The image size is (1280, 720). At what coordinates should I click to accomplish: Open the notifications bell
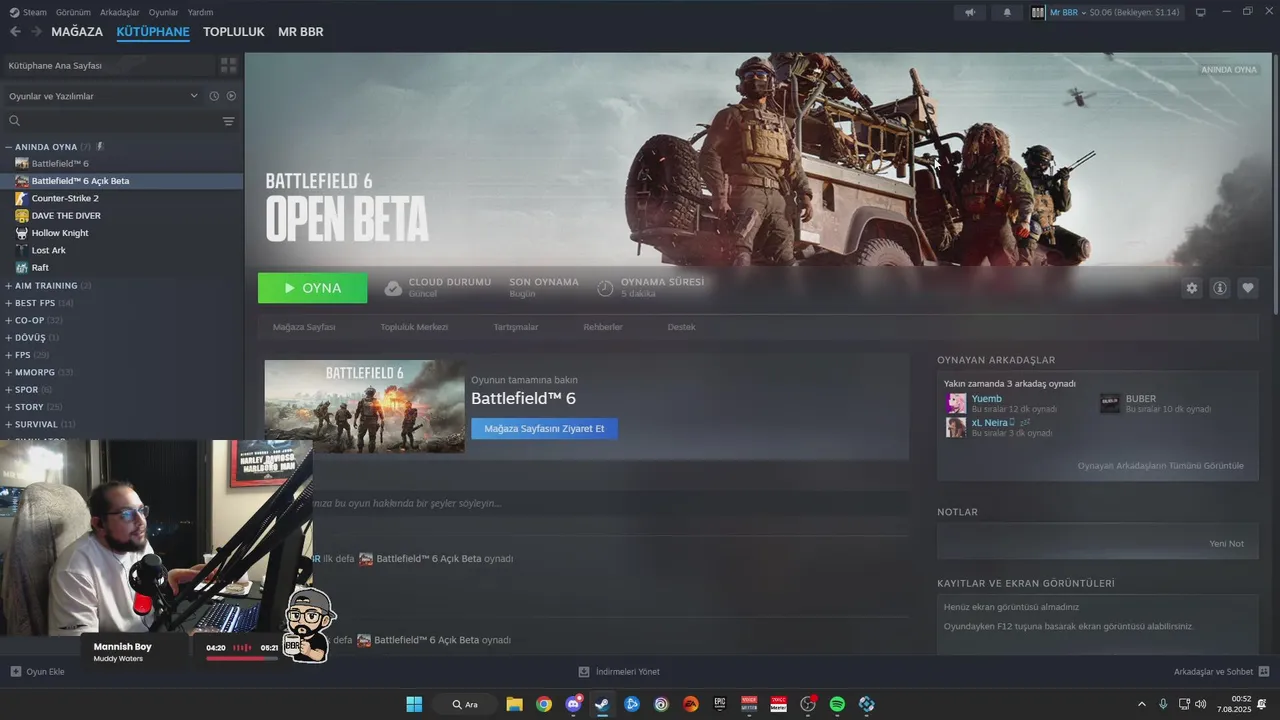click(1007, 12)
